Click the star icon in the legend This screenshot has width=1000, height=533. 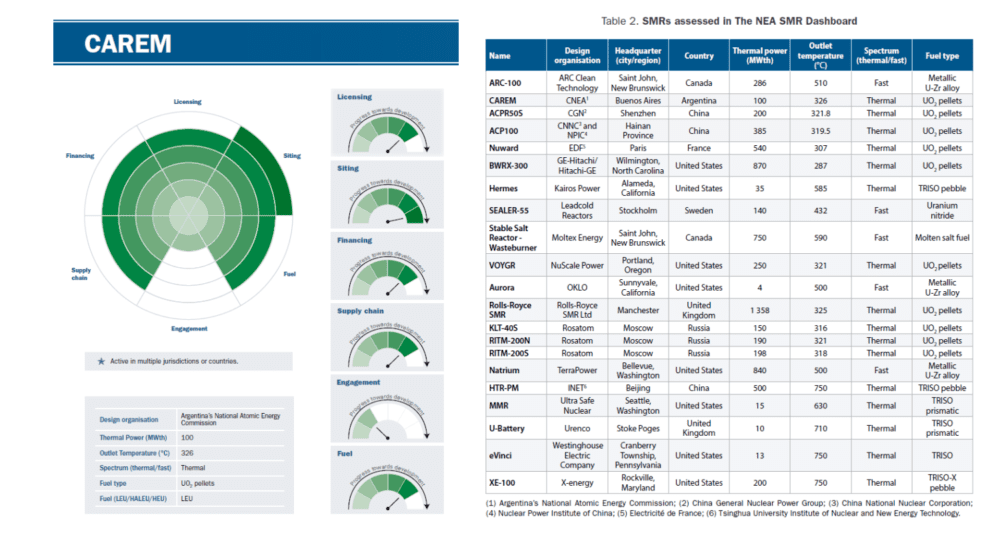(101, 361)
